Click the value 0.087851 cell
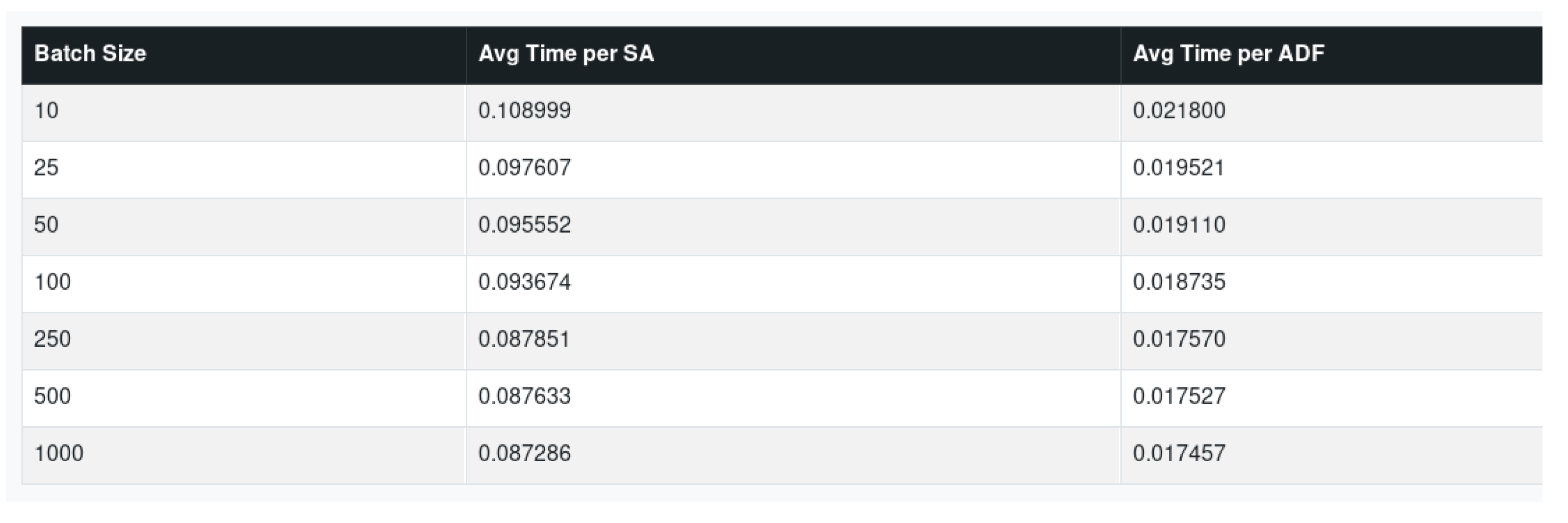The image size is (1568, 523). (525, 338)
